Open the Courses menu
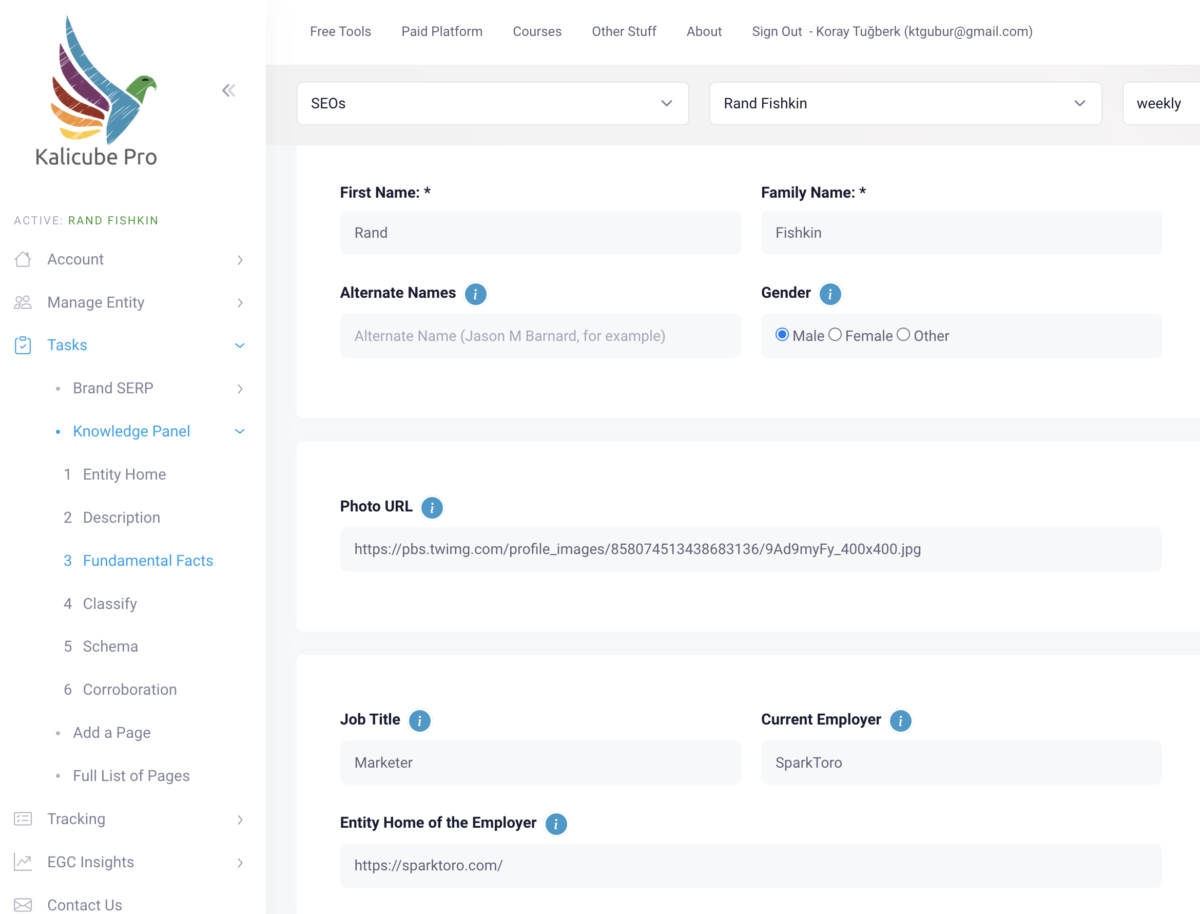This screenshot has width=1200, height=914. click(x=537, y=31)
